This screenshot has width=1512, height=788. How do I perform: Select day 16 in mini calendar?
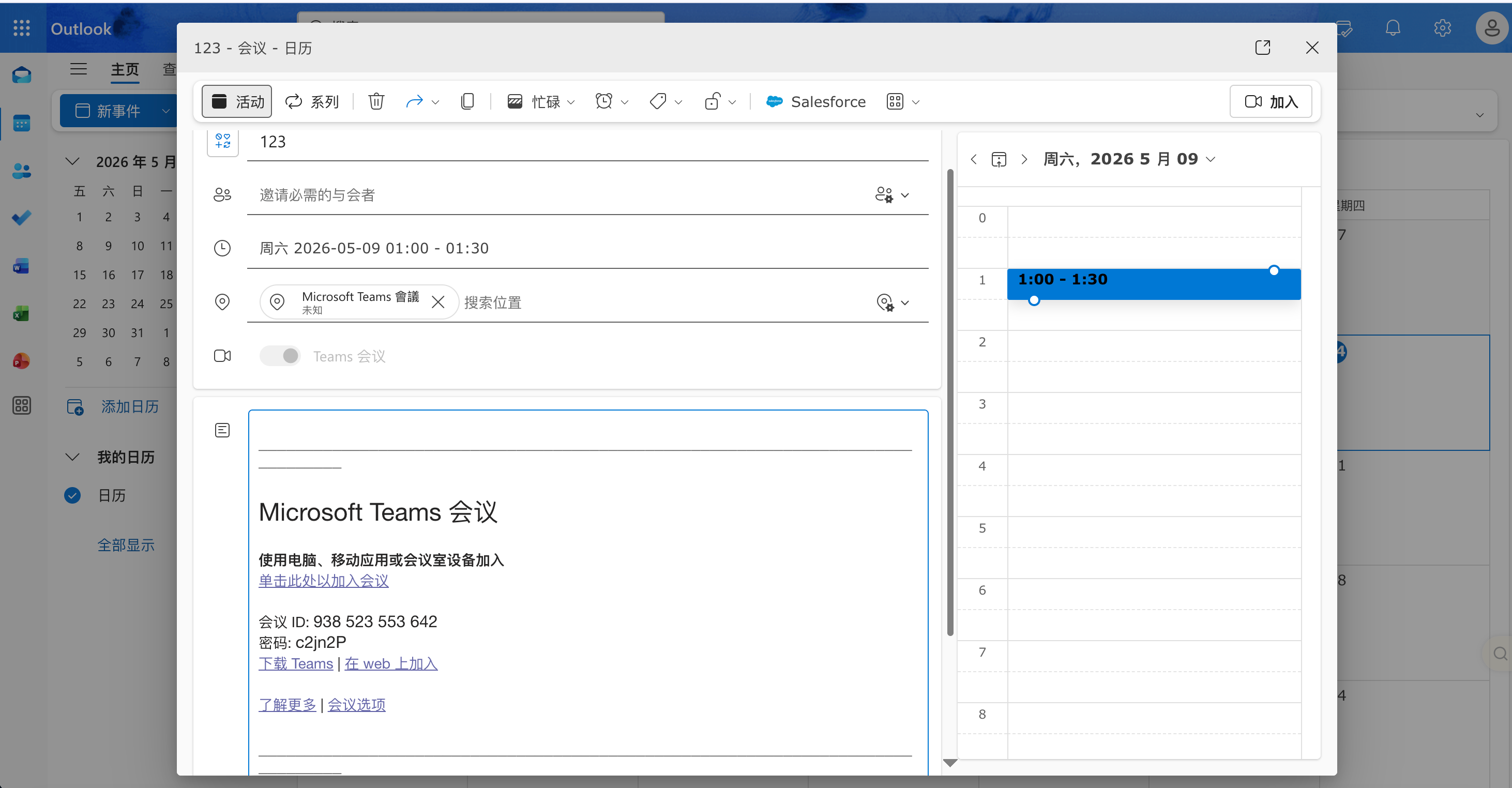[109, 275]
